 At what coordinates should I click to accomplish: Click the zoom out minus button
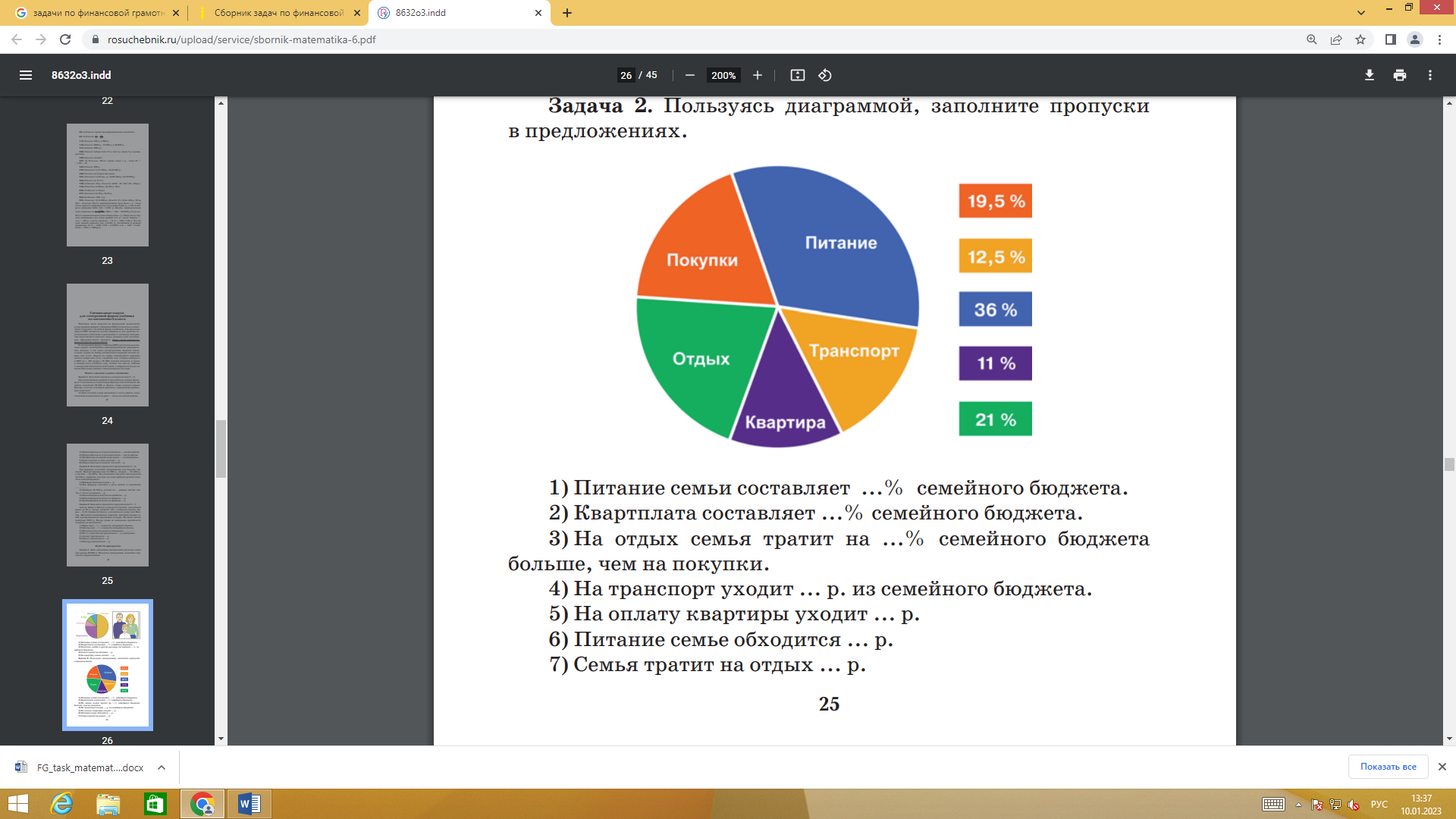click(690, 75)
